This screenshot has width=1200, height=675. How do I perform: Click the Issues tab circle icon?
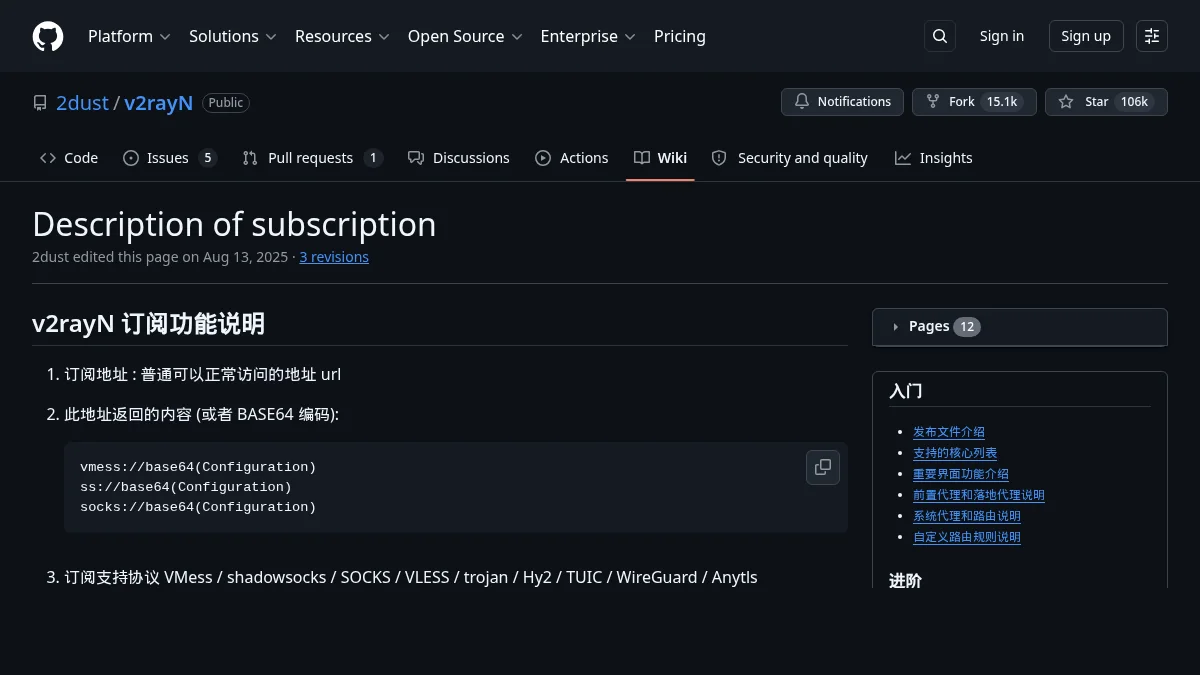tap(131, 158)
